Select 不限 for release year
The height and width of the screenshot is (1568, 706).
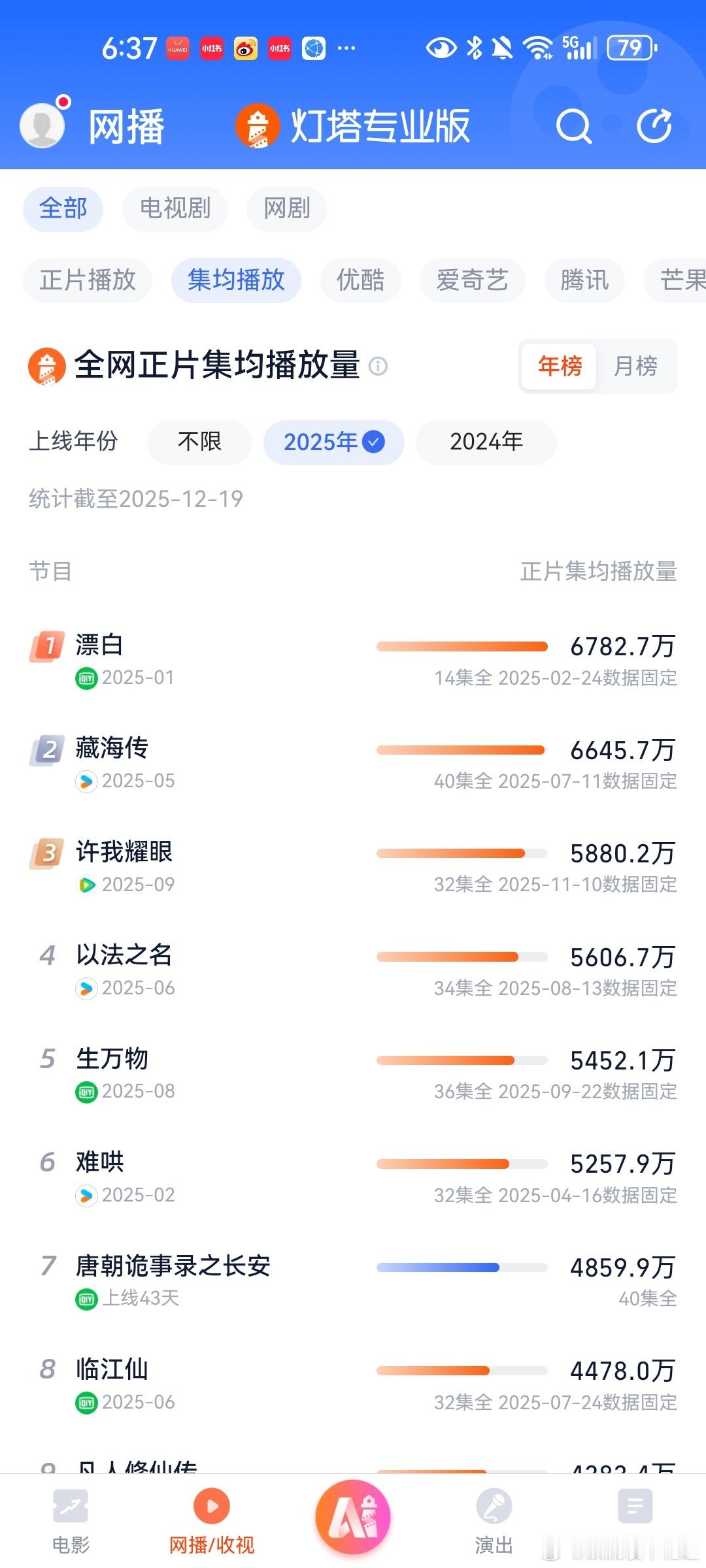click(199, 442)
